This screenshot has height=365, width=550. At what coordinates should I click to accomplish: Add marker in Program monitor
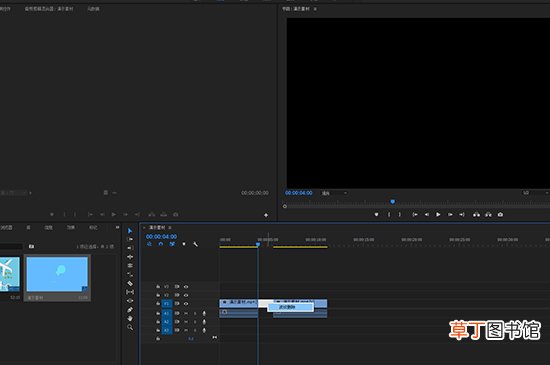376,214
